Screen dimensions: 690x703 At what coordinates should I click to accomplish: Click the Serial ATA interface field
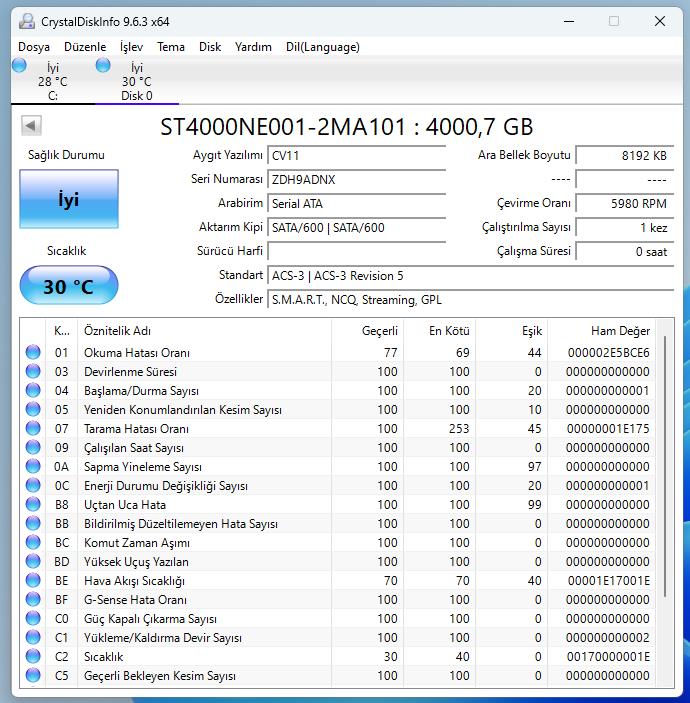357,204
